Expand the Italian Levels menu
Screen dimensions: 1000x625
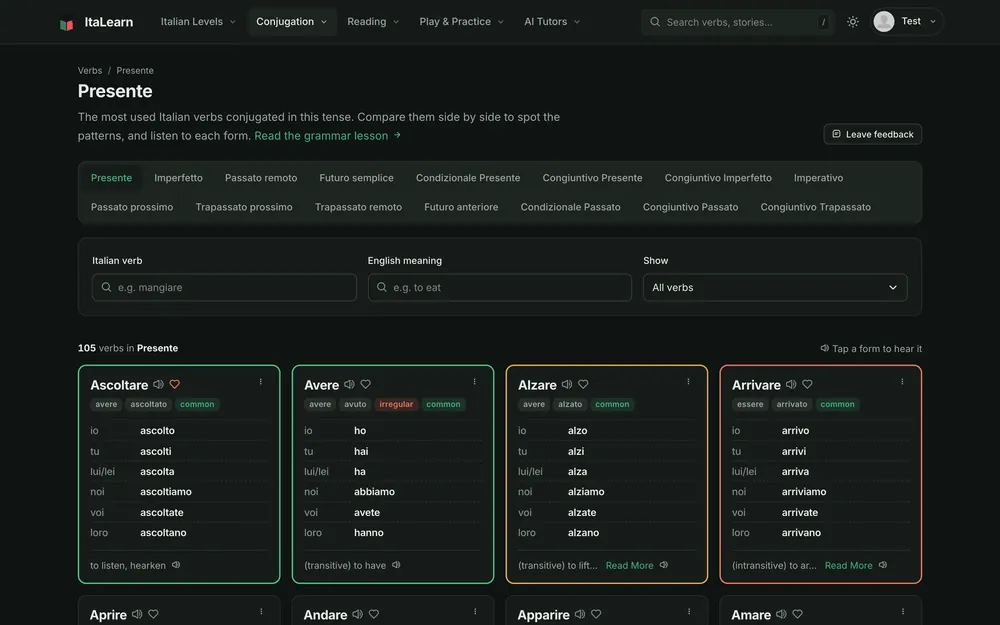point(198,22)
